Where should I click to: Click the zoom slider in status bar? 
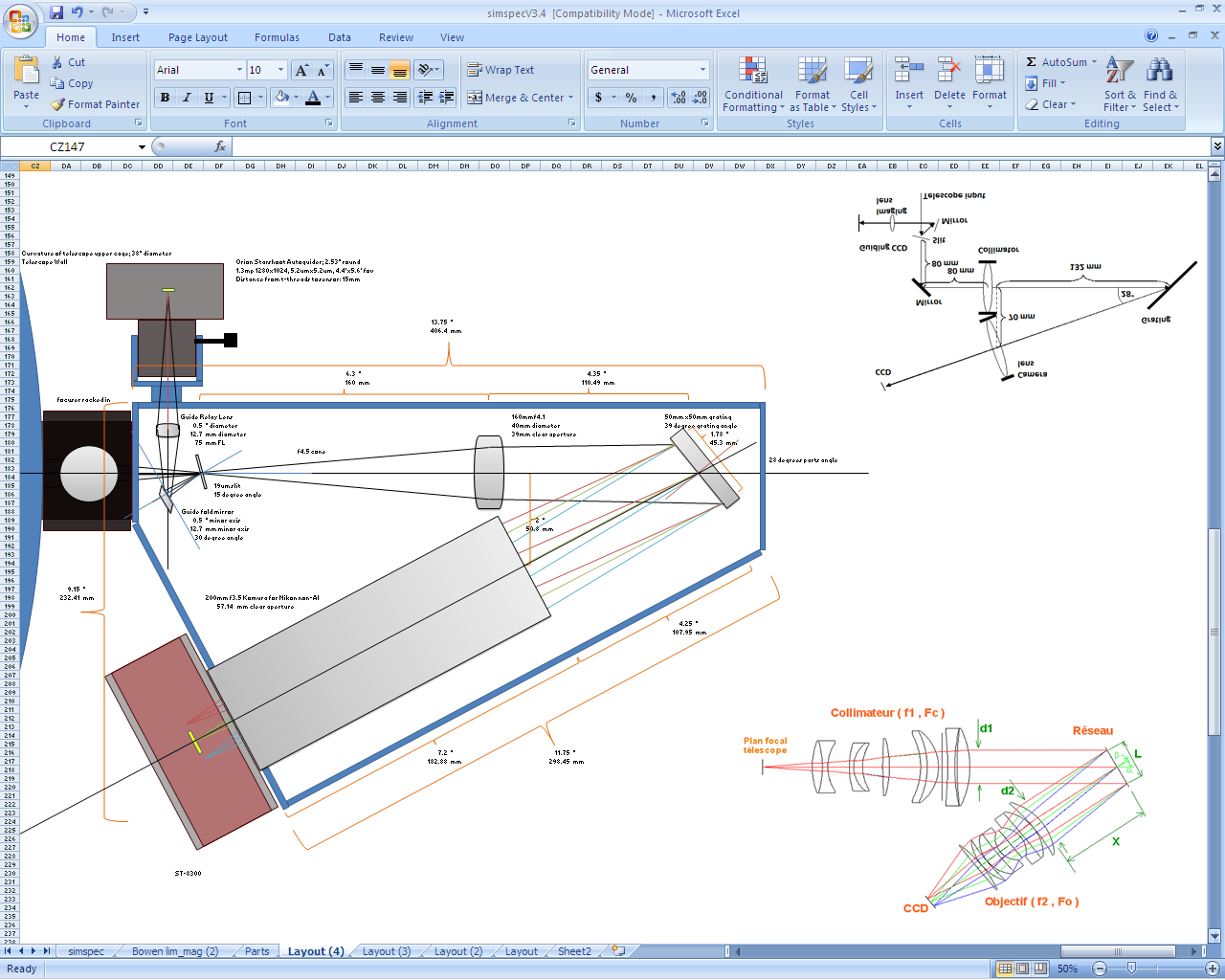pyautogui.click(x=1131, y=969)
